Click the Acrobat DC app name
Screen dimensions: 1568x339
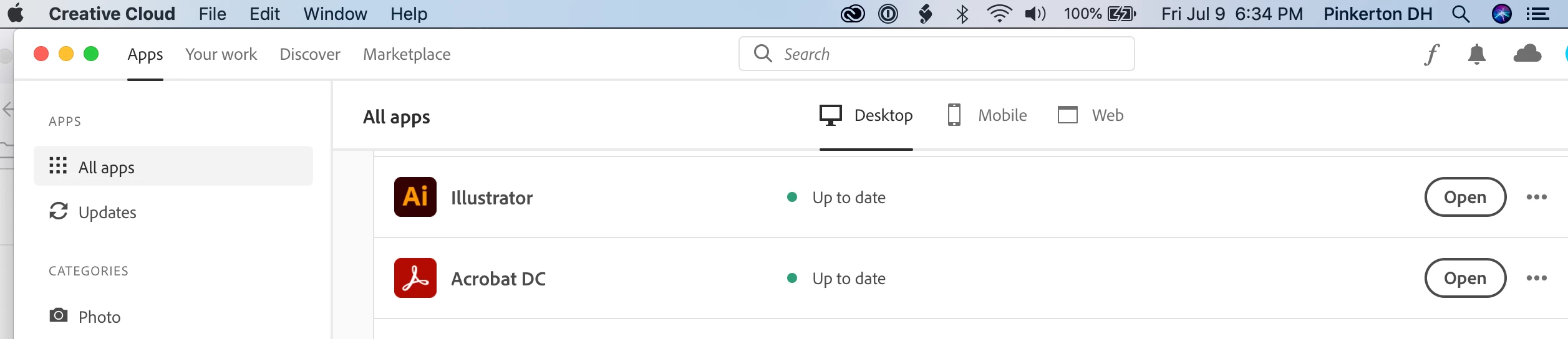pyautogui.click(x=498, y=279)
